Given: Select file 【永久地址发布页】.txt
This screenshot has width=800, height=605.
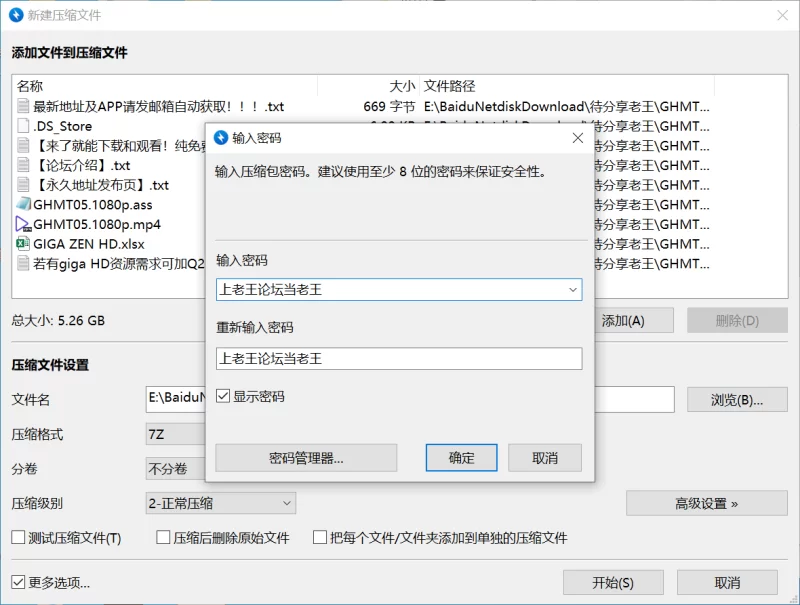Looking at the screenshot, I should tap(101, 185).
